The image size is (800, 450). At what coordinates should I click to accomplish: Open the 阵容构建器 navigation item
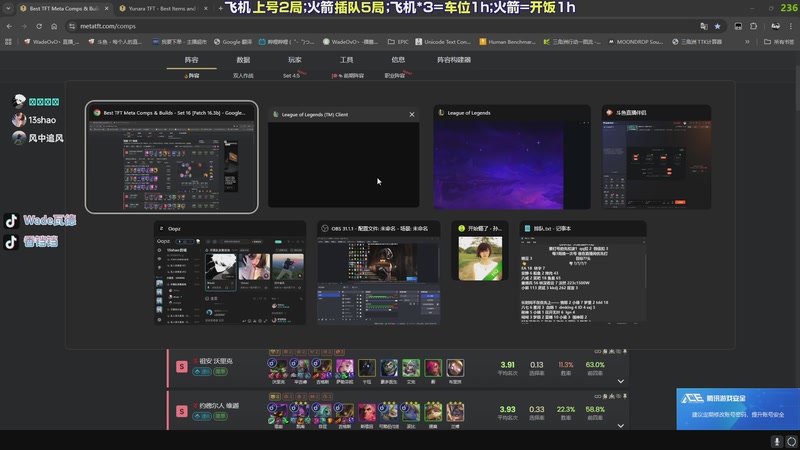[454, 60]
